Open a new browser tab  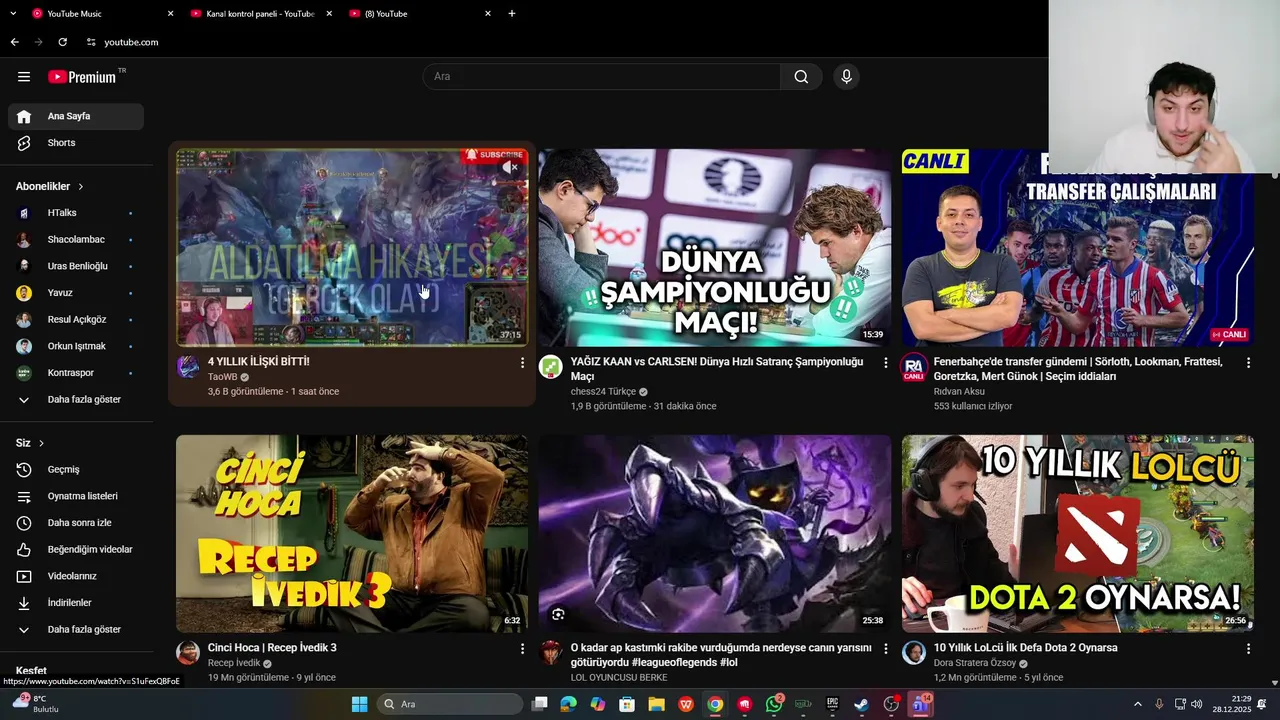(512, 14)
